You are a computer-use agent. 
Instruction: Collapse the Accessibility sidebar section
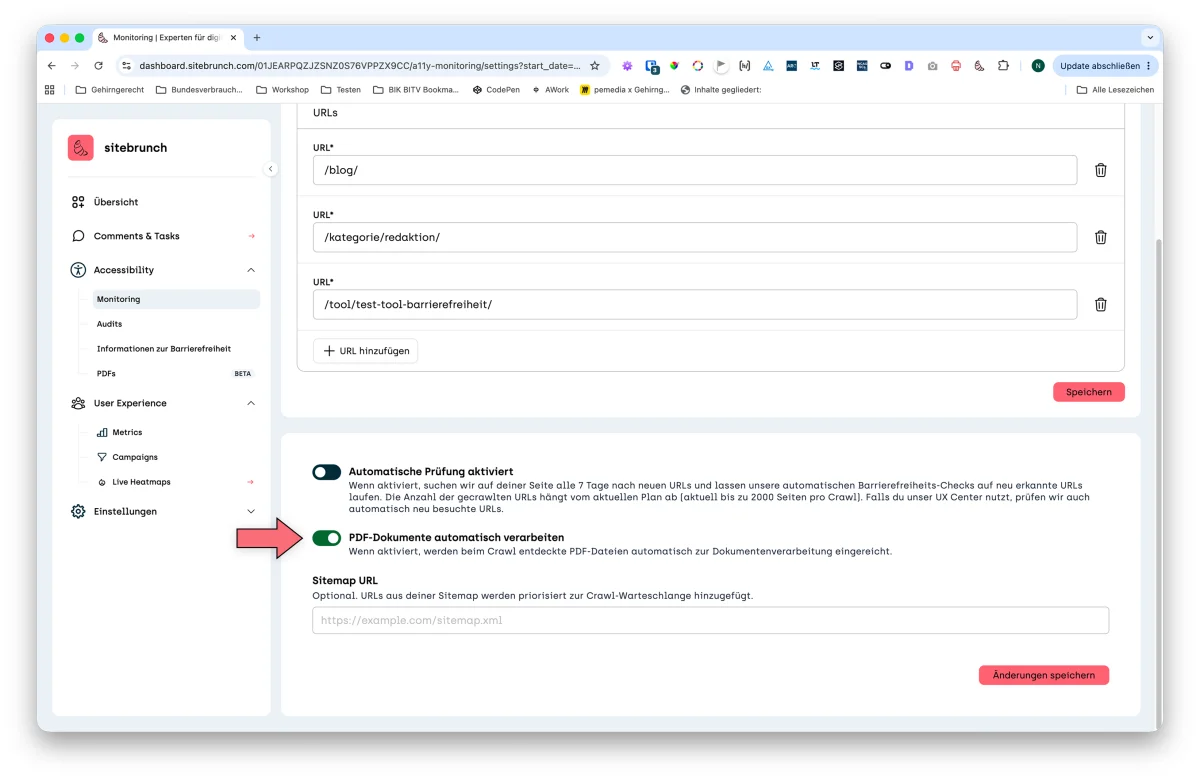coord(251,270)
